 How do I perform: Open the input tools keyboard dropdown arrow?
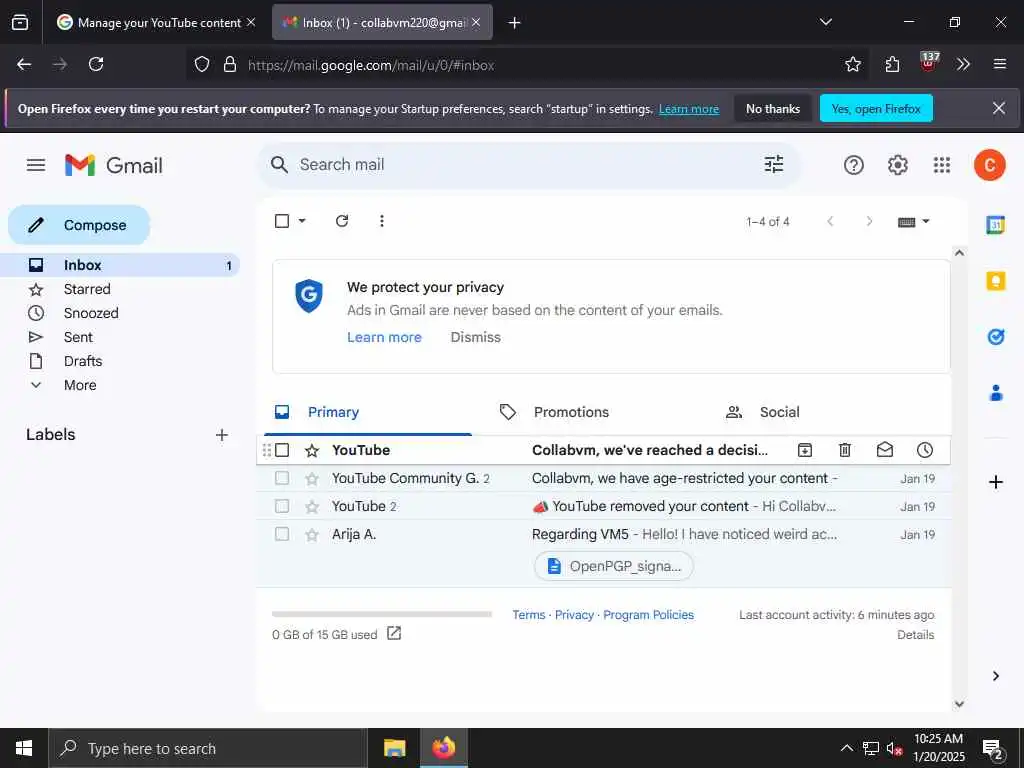(x=925, y=222)
